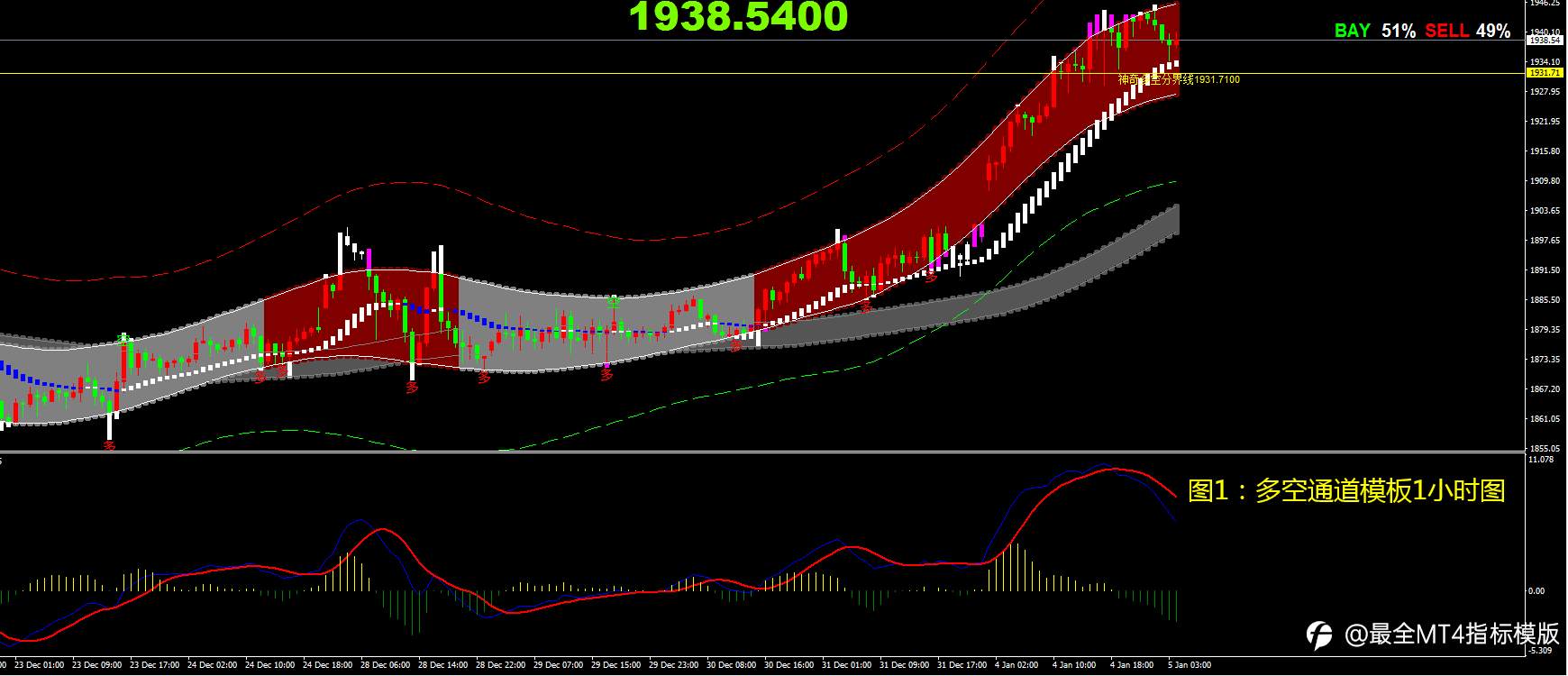Click the 23 Dec 17:00 time label
This screenshot has width=1568, height=676.
(x=155, y=665)
